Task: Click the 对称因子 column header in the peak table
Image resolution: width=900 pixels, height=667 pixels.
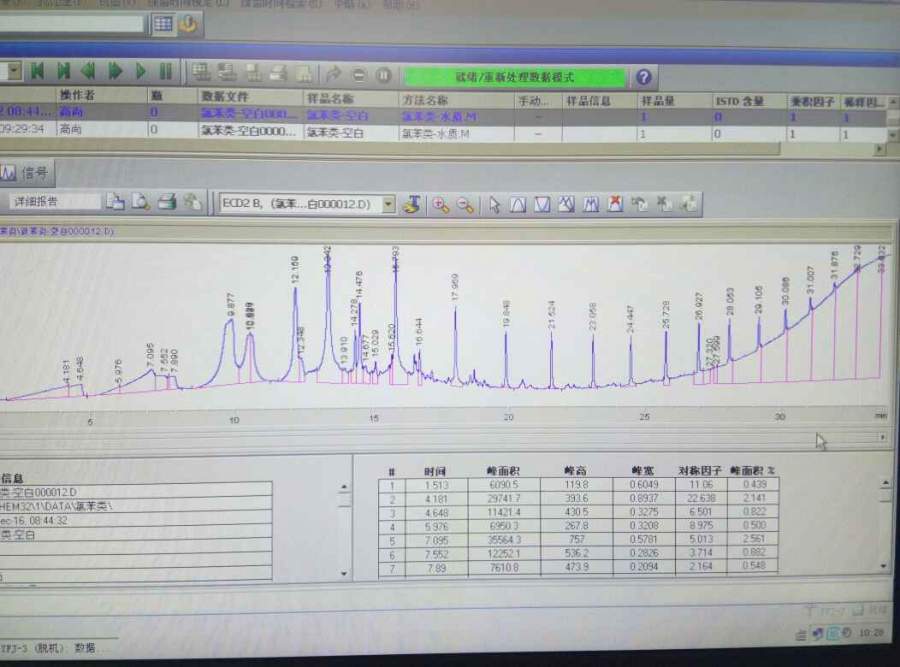Action: click(700, 471)
